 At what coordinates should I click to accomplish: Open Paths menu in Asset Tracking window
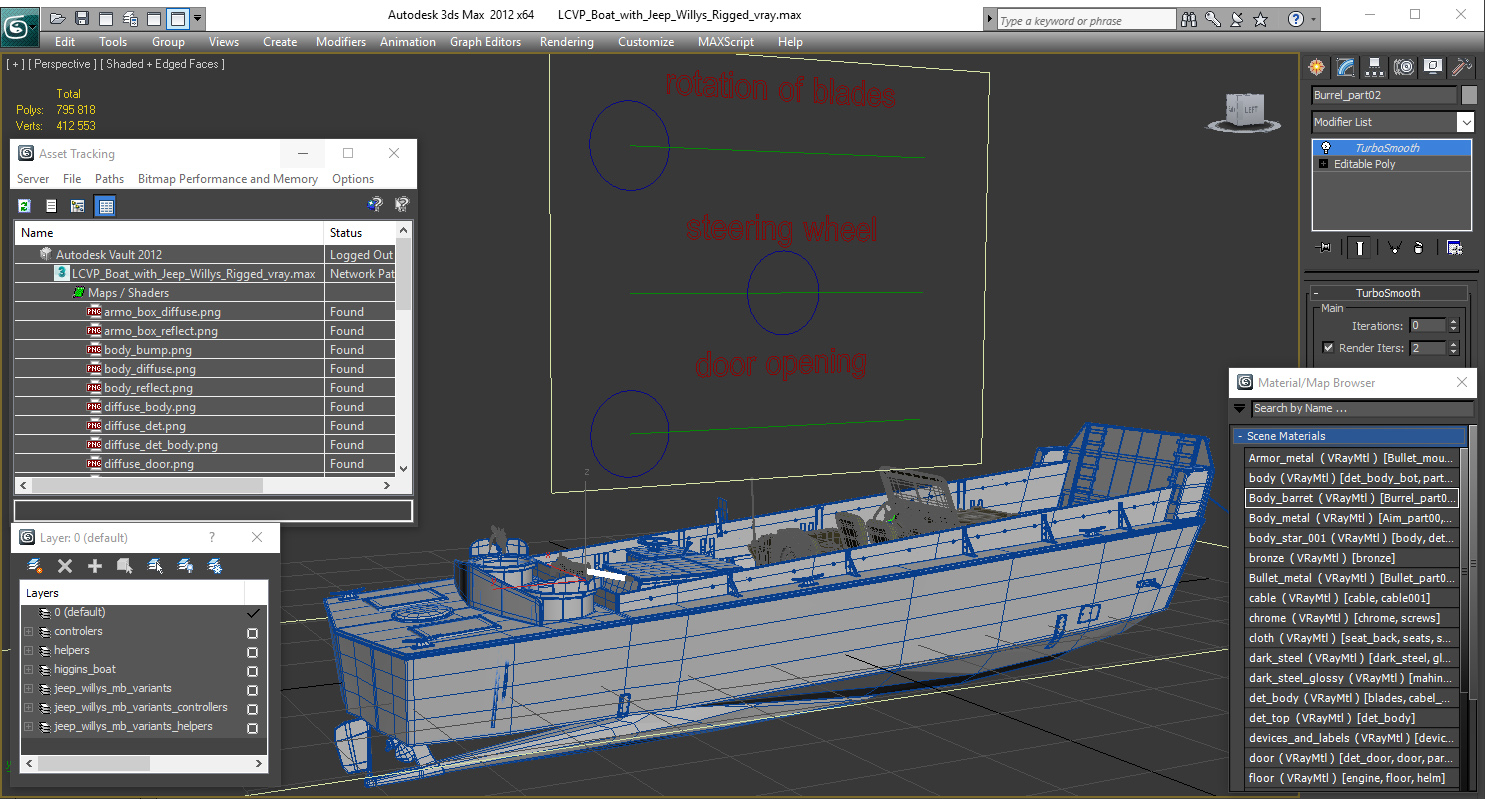point(110,179)
